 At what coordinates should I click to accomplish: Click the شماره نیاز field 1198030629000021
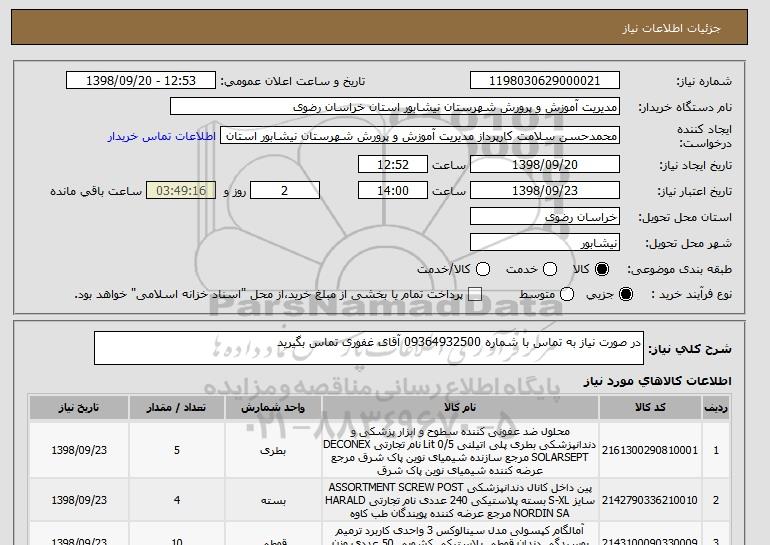click(545, 81)
